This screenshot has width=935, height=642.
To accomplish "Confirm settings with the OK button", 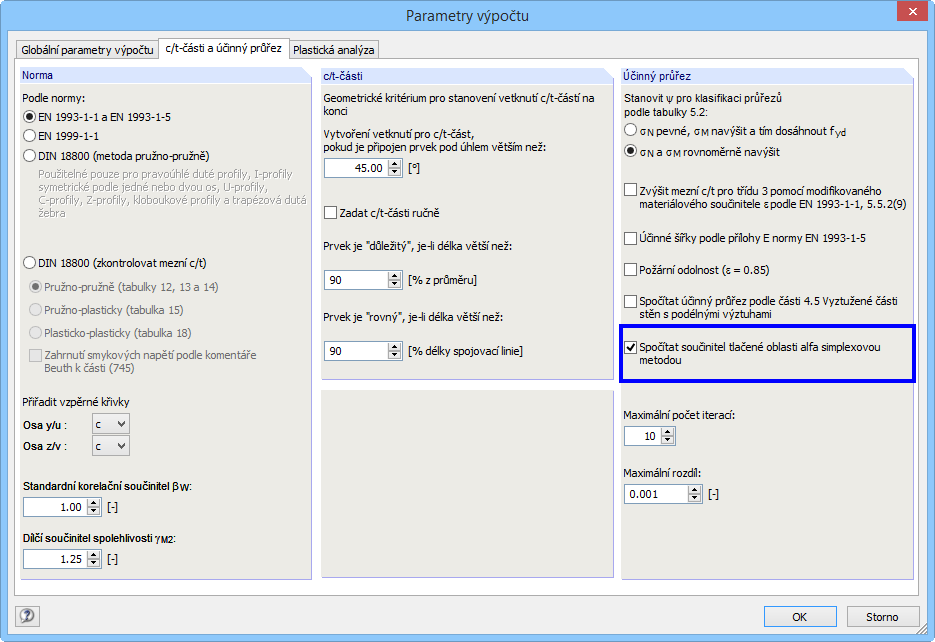I will click(800, 616).
